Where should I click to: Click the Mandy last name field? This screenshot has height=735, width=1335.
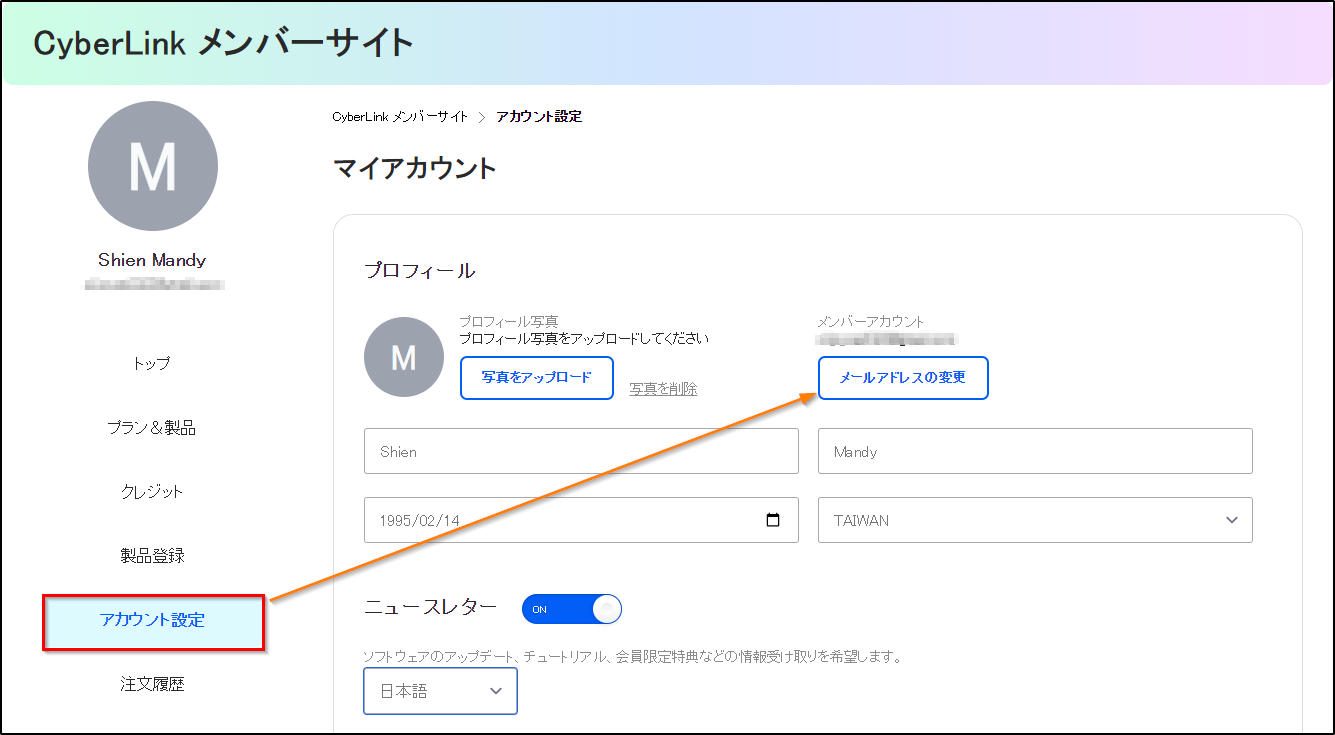click(x=1035, y=451)
